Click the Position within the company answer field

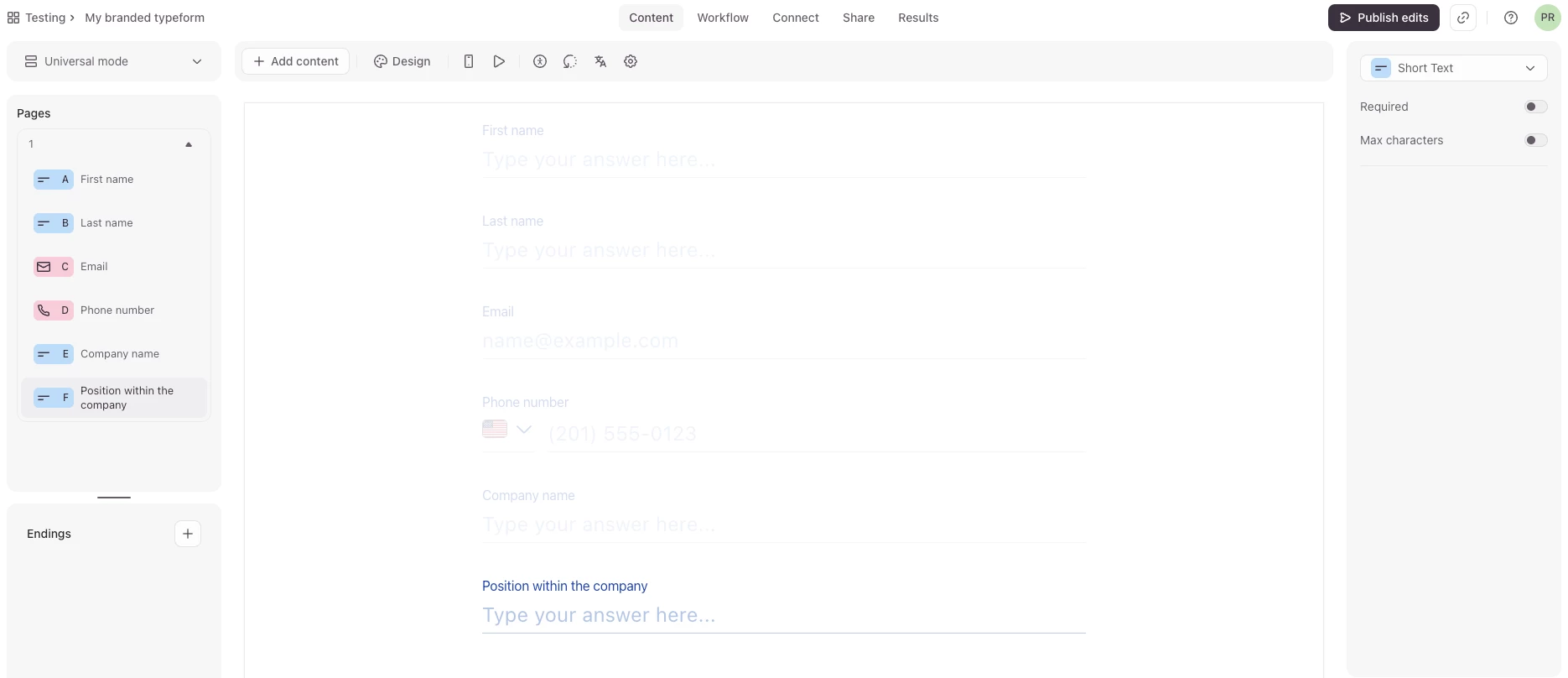point(784,616)
